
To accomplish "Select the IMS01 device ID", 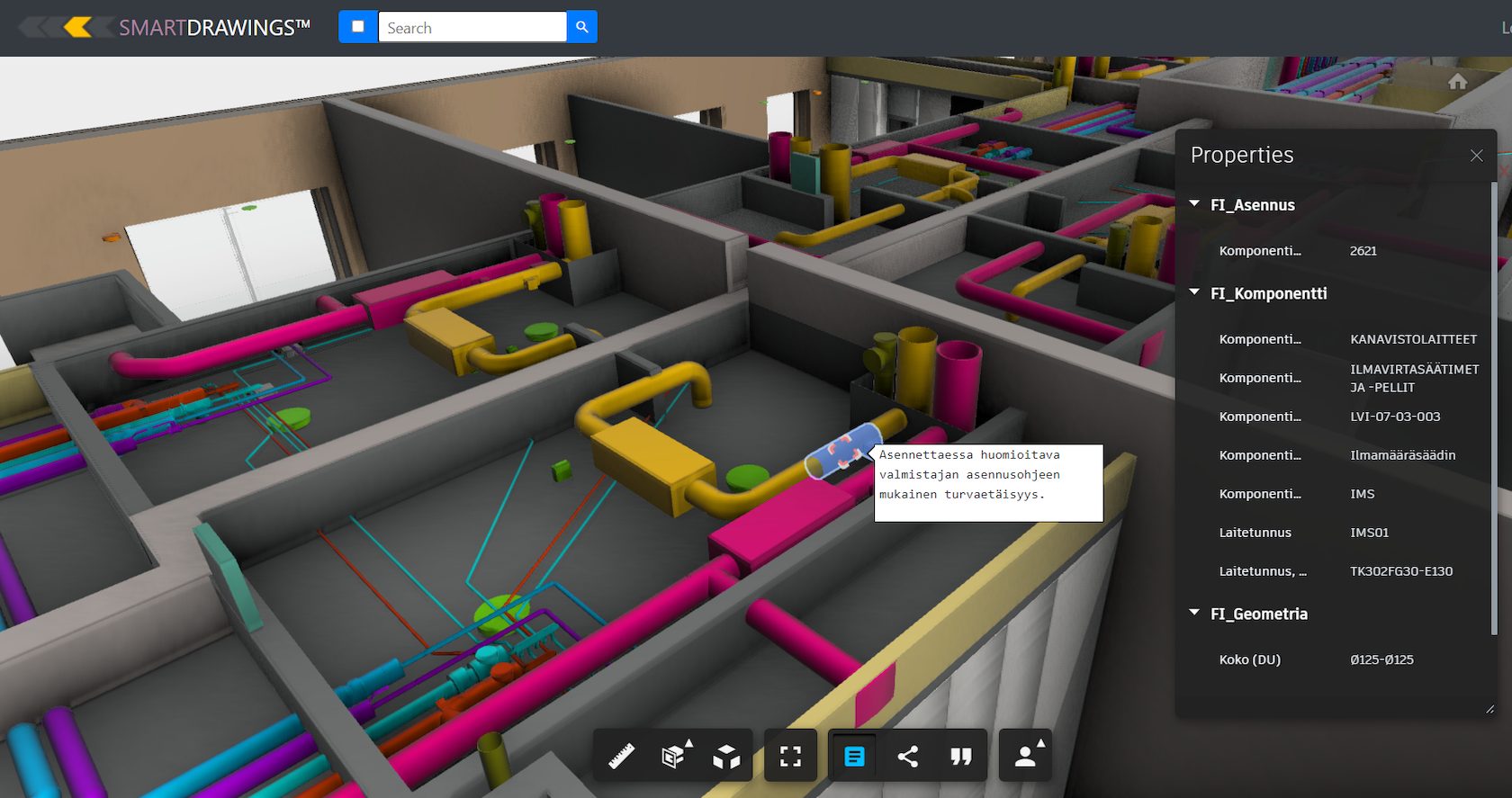I will [x=1369, y=533].
